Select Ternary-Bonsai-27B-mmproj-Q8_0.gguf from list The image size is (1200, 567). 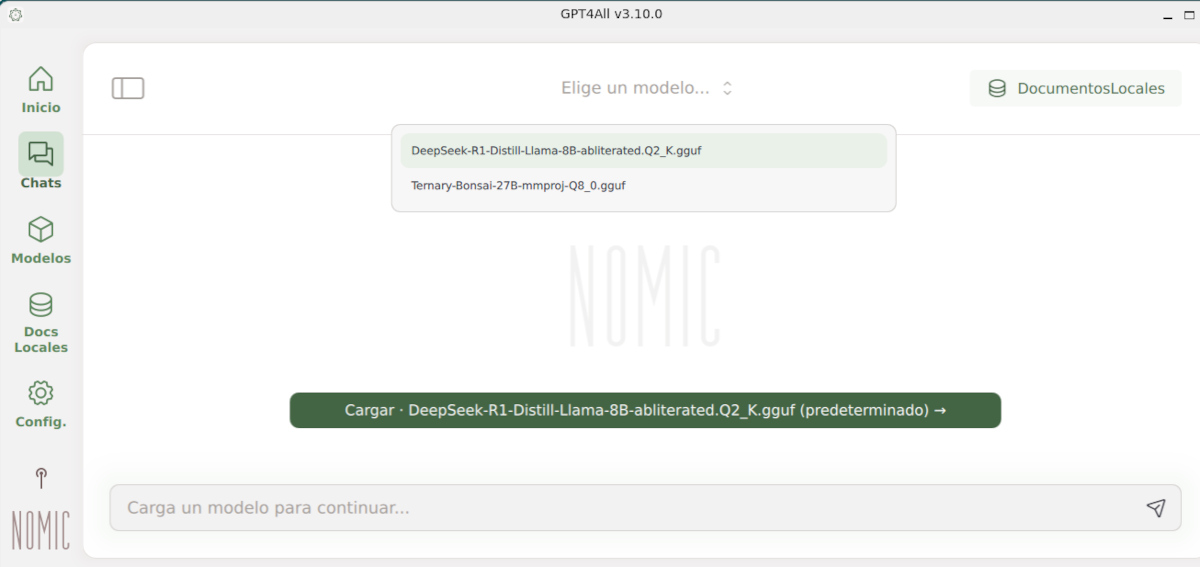pyautogui.click(x=644, y=186)
